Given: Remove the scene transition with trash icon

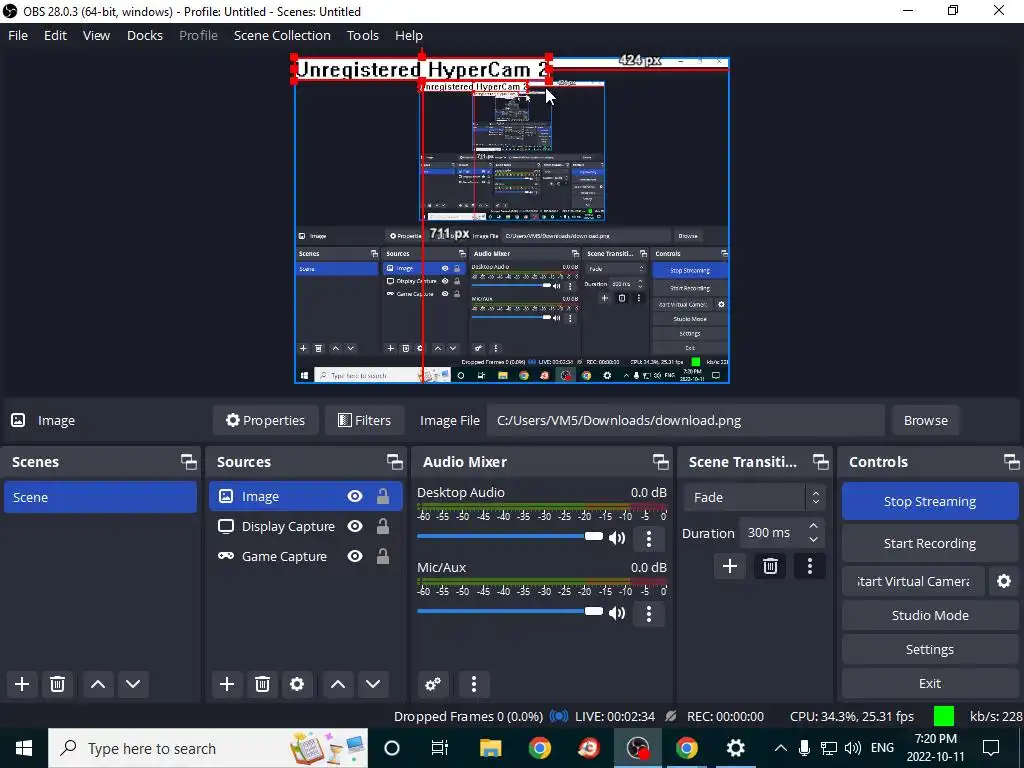Looking at the screenshot, I should pyautogui.click(x=770, y=566).
